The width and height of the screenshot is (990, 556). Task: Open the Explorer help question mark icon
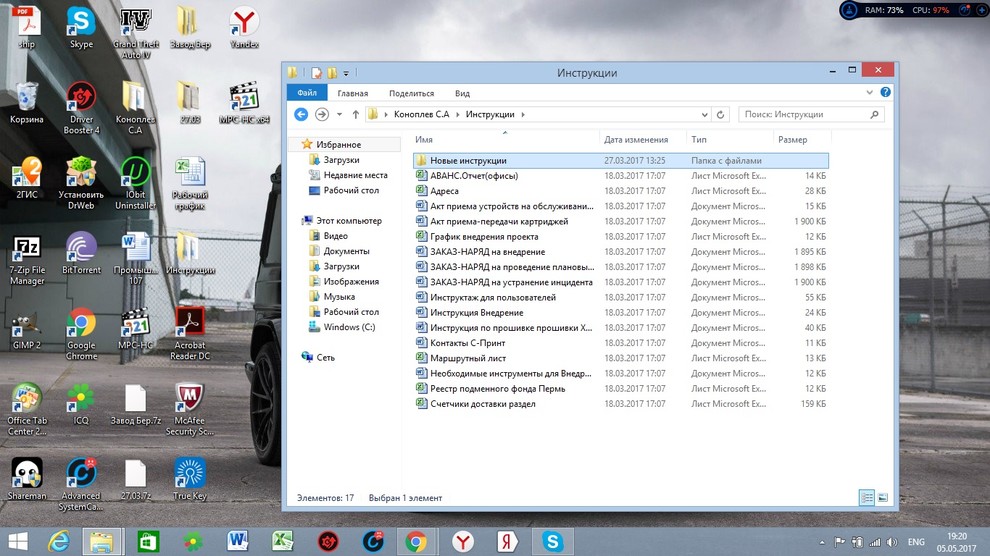click(x=886, y=93)
